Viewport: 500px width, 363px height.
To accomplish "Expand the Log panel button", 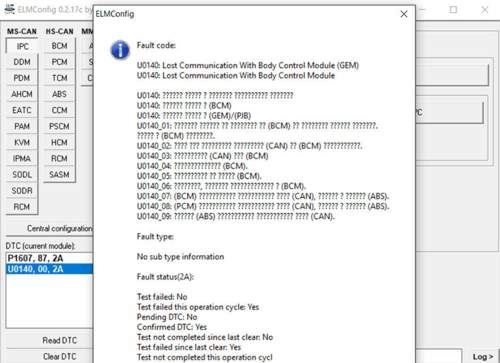I will coord(482,357).
